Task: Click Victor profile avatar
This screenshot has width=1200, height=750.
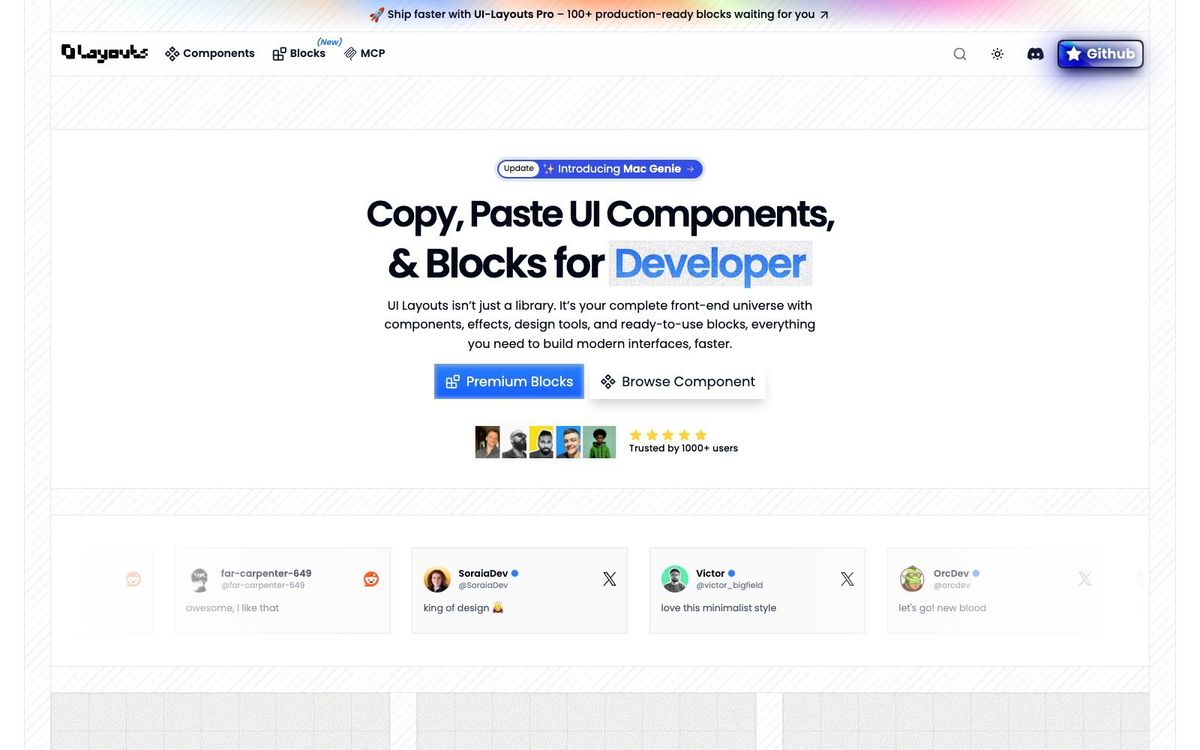Action: (x=675, y=579)
